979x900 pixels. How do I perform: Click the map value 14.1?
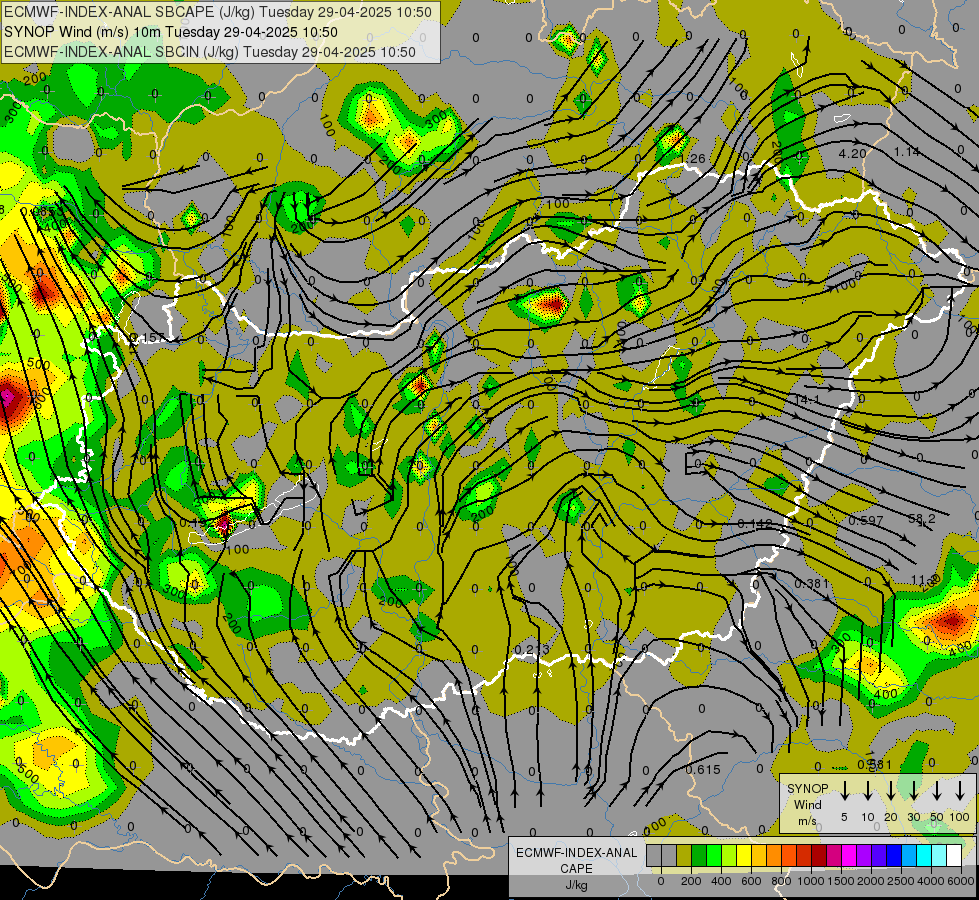click(x=807, y=398)
